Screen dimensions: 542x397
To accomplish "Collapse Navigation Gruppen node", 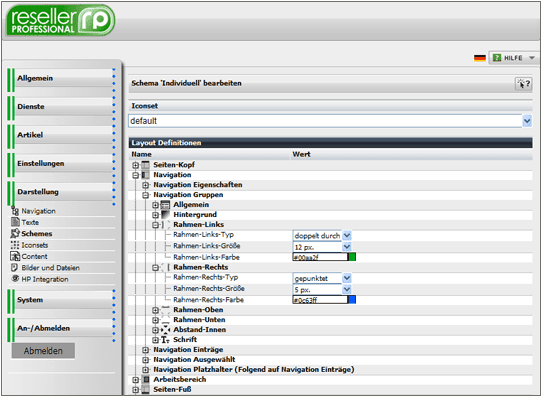I will [x=146, y=195].
